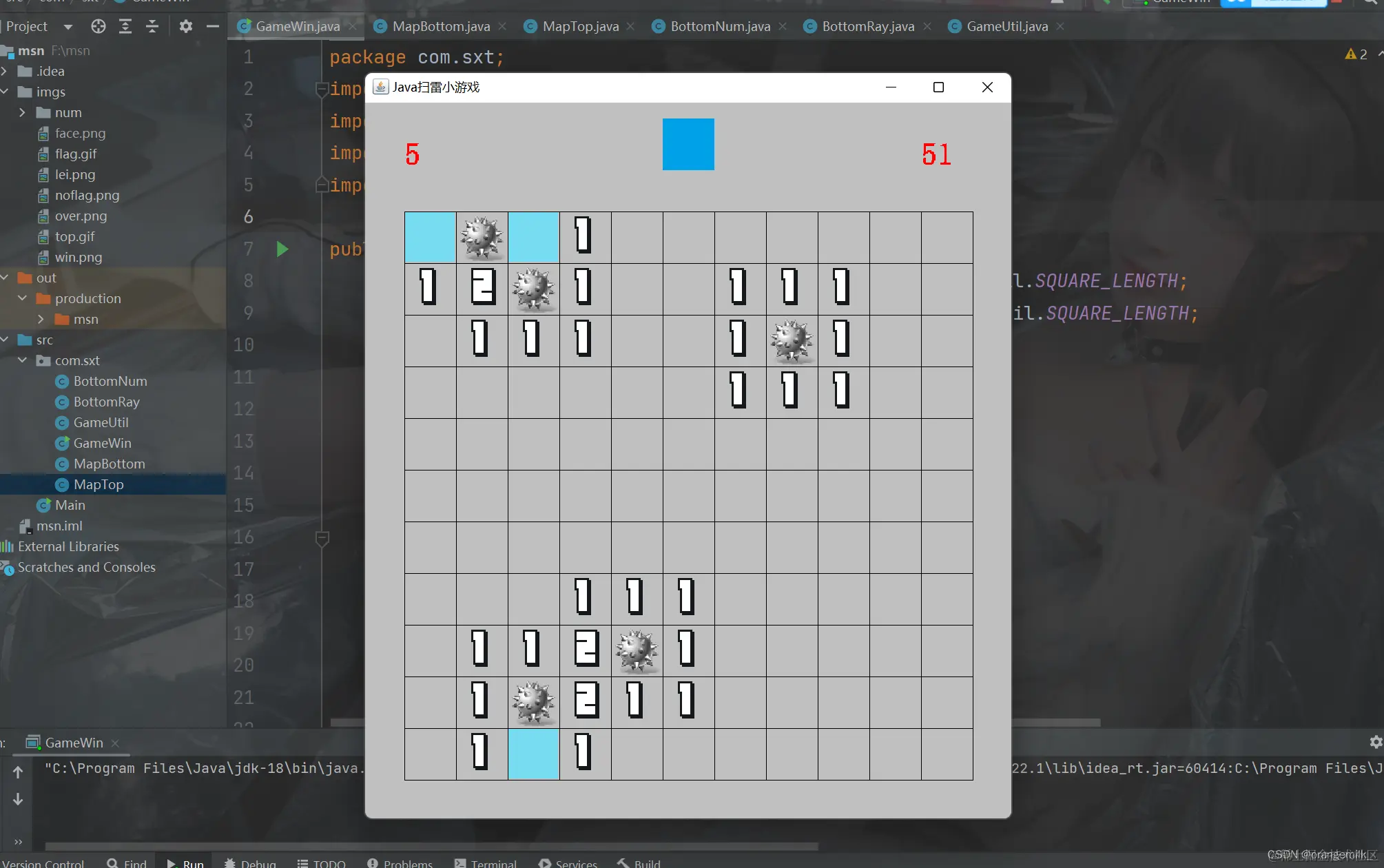
Task: Expand the num folder
Action: point(22,112)
